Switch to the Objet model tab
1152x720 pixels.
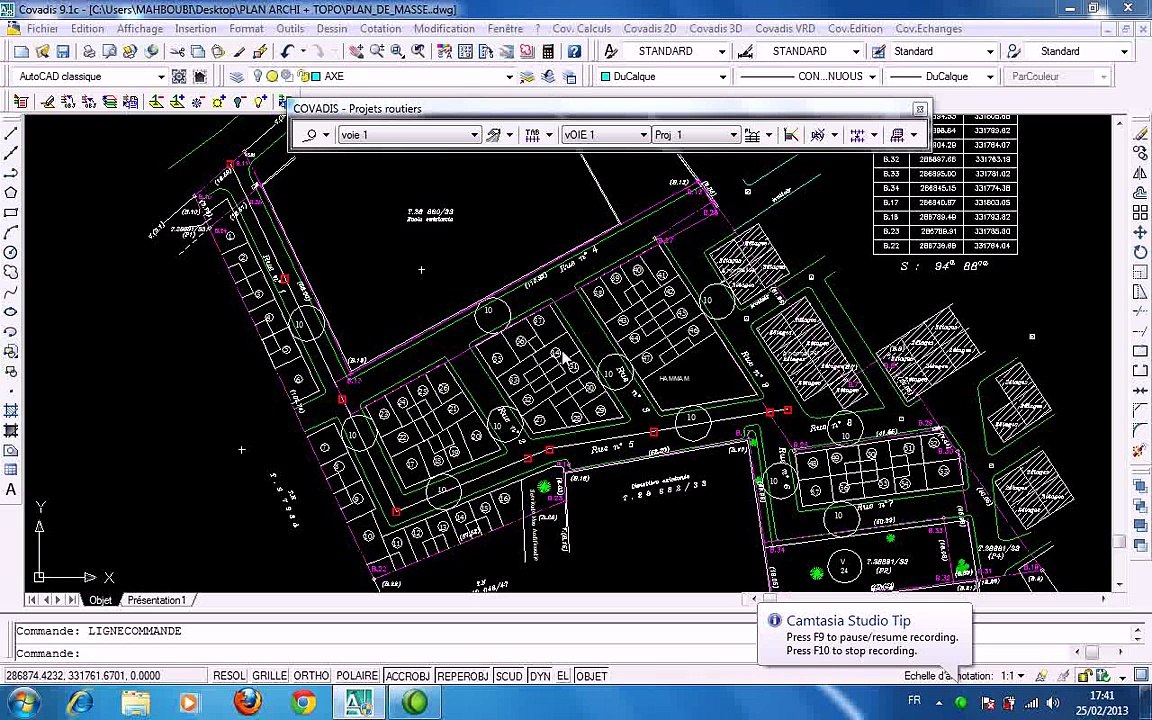coord(101,600)
